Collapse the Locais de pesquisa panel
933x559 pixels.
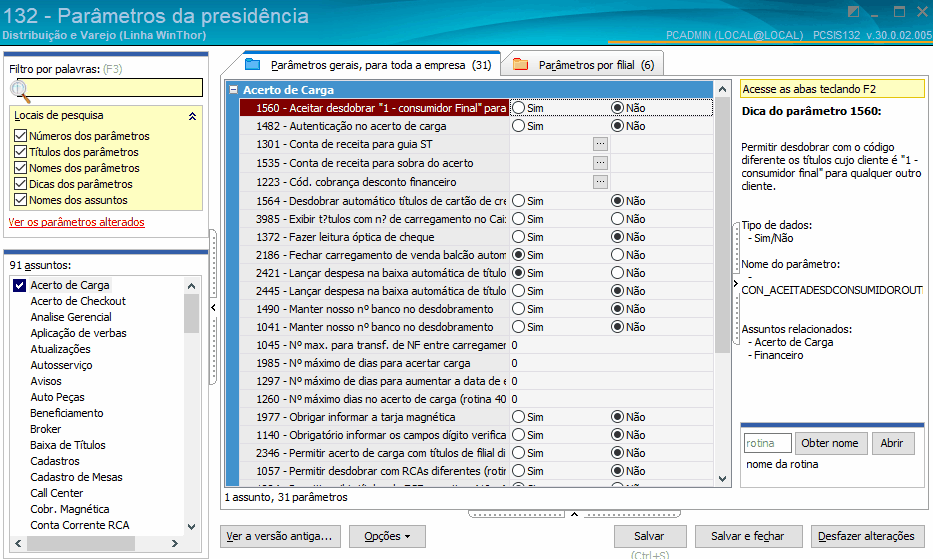pyautogui.click(x=192, y=116)
